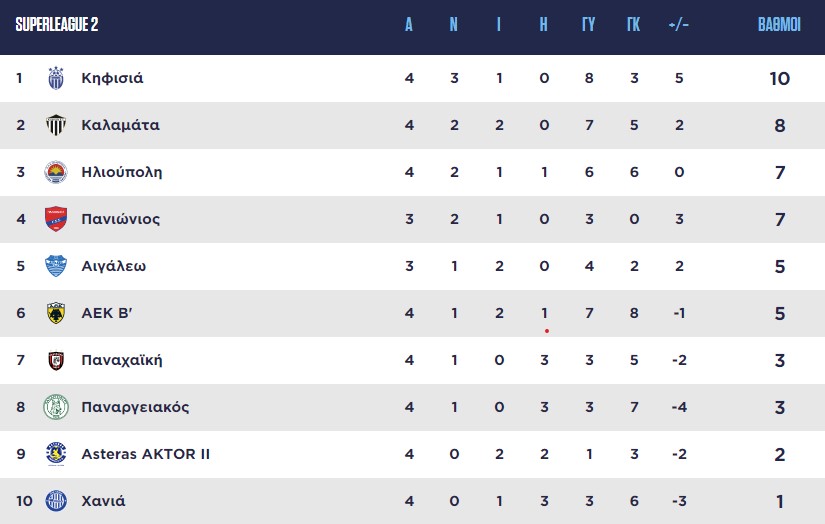Sort by the ΒΑΘΜΟΙ column header
825x524 pixels.
click(x=779, y=25)
